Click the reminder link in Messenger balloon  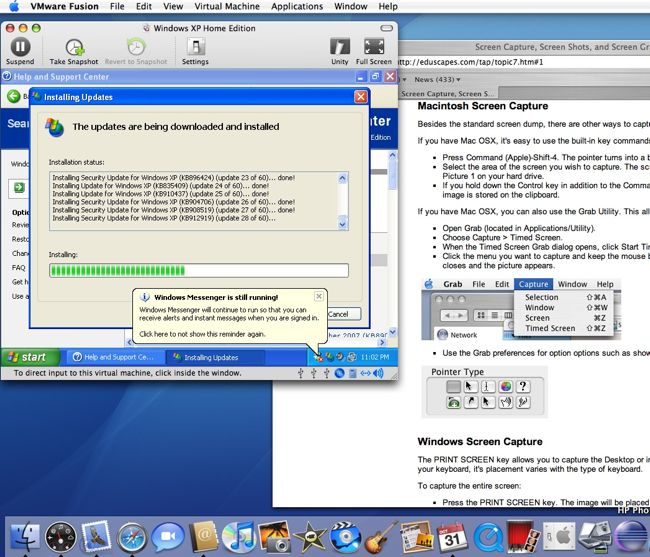[202, 334]
